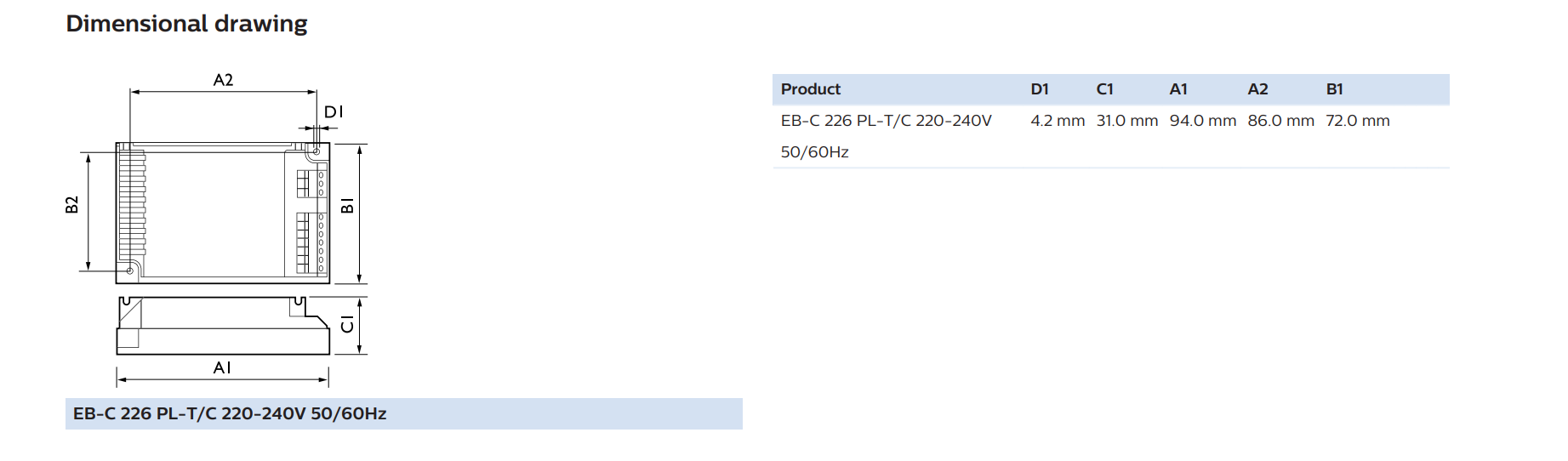
Task: Click the D1 label on drawing
Action: coord(334,111)
